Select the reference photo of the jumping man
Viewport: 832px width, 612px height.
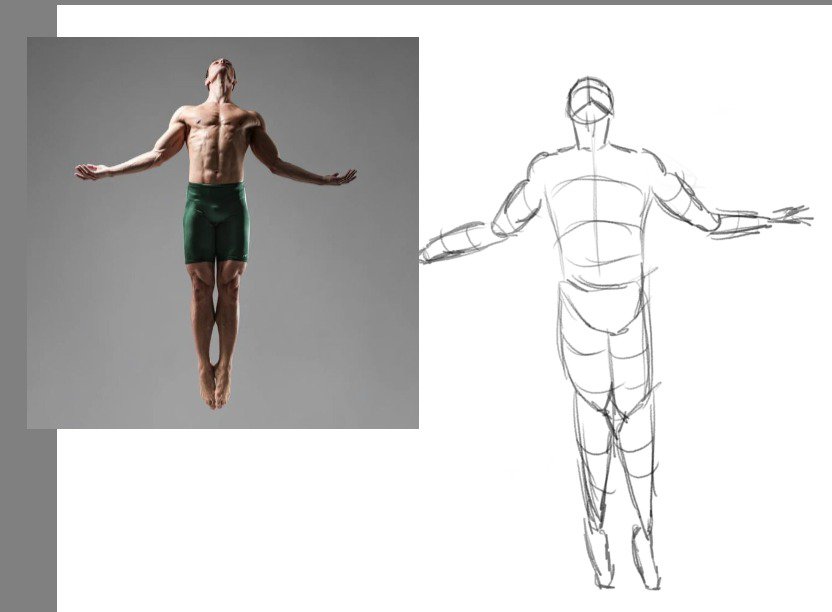coord(223,232)
